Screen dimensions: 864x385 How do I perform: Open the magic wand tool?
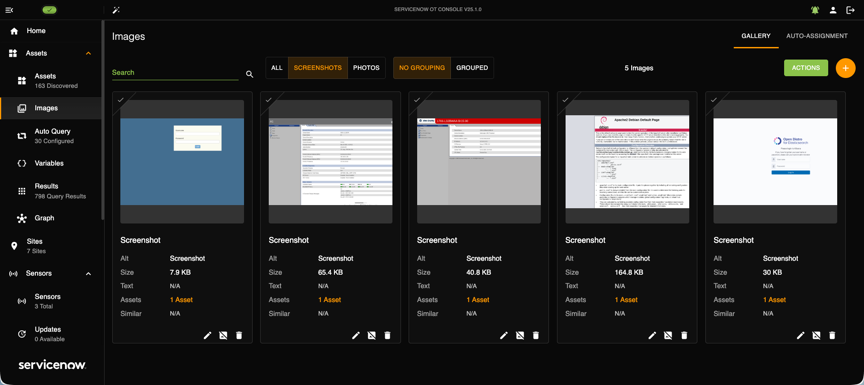point(116,10)
